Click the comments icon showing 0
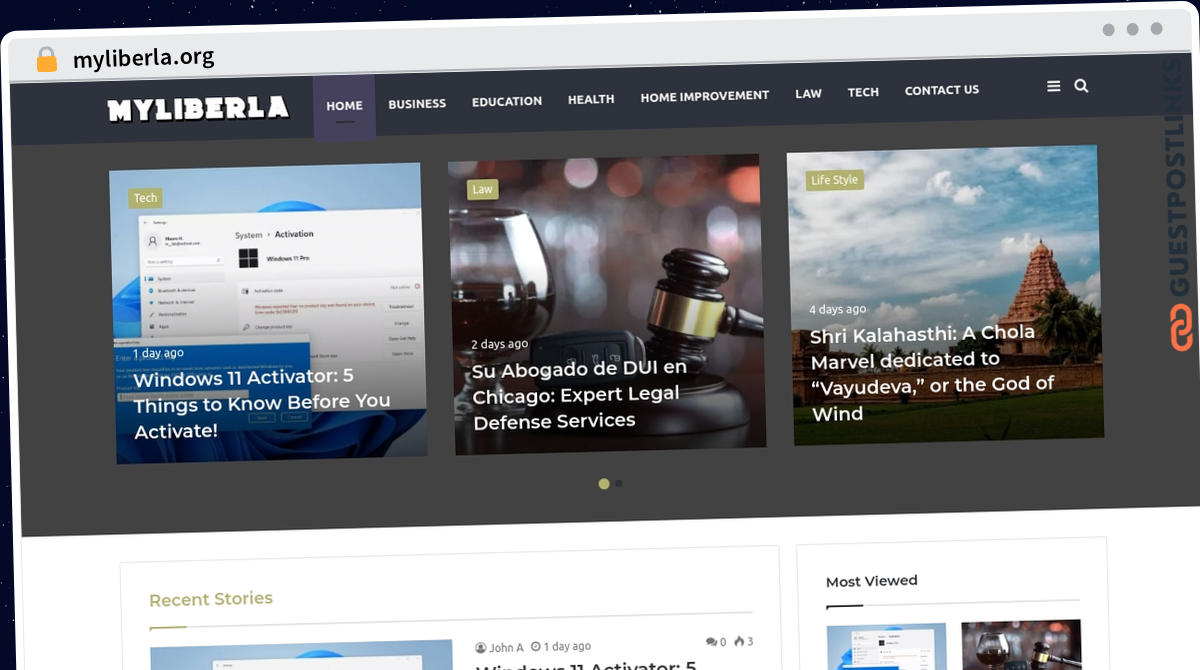 click(711, 642)
